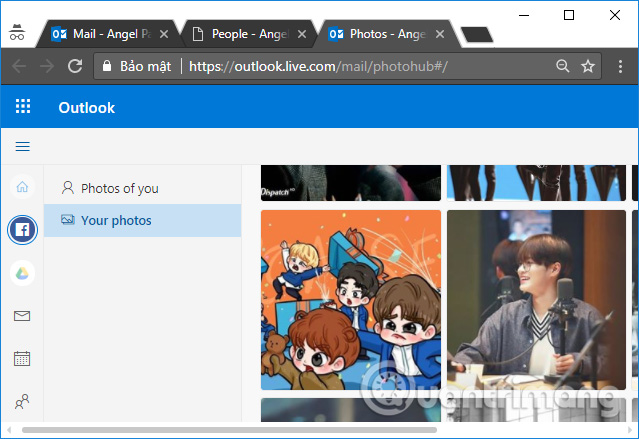Click the zoom-out magnifier in address bar
The image size is (639, 439).
[x=562, y=66]
